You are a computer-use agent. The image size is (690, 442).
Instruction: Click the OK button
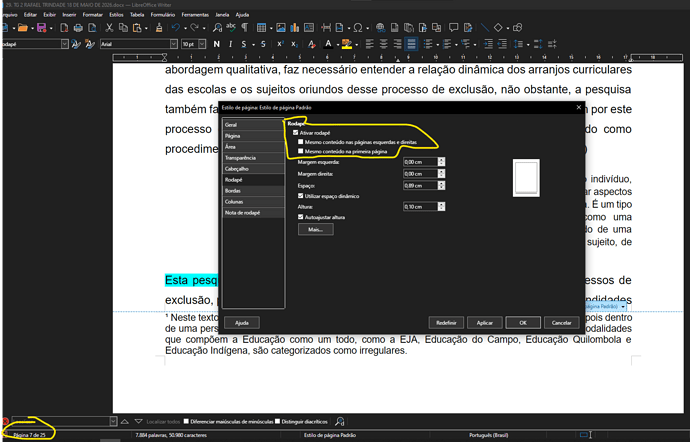pyautogui.click(x=523, y=323)
